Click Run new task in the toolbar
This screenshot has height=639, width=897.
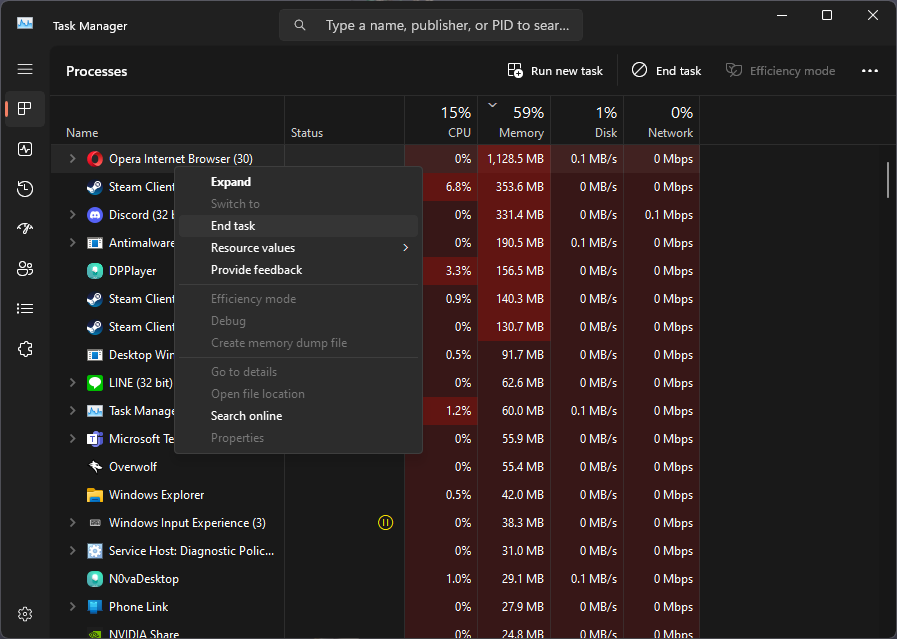point(555,71)
